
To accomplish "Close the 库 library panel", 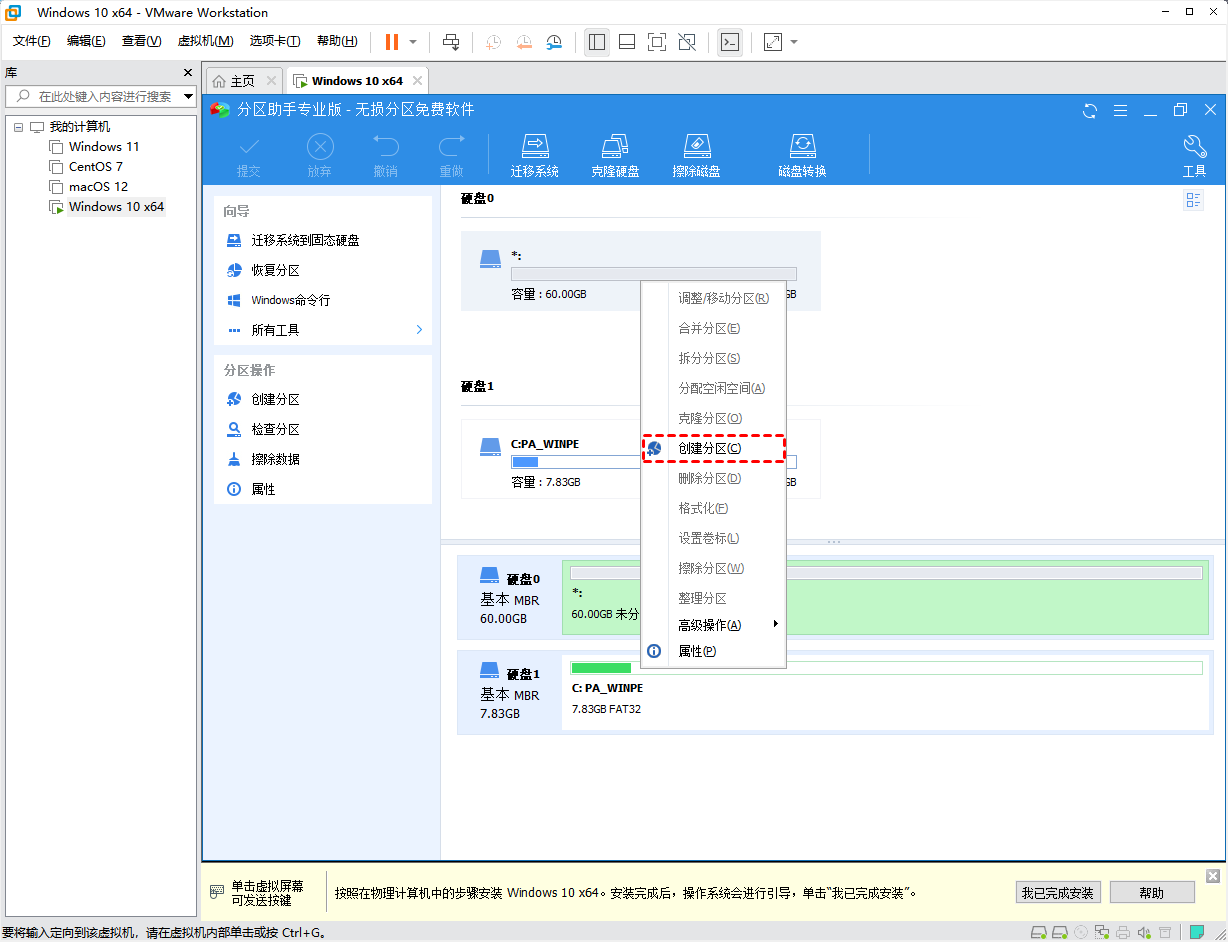I will (x=188, y=73).
